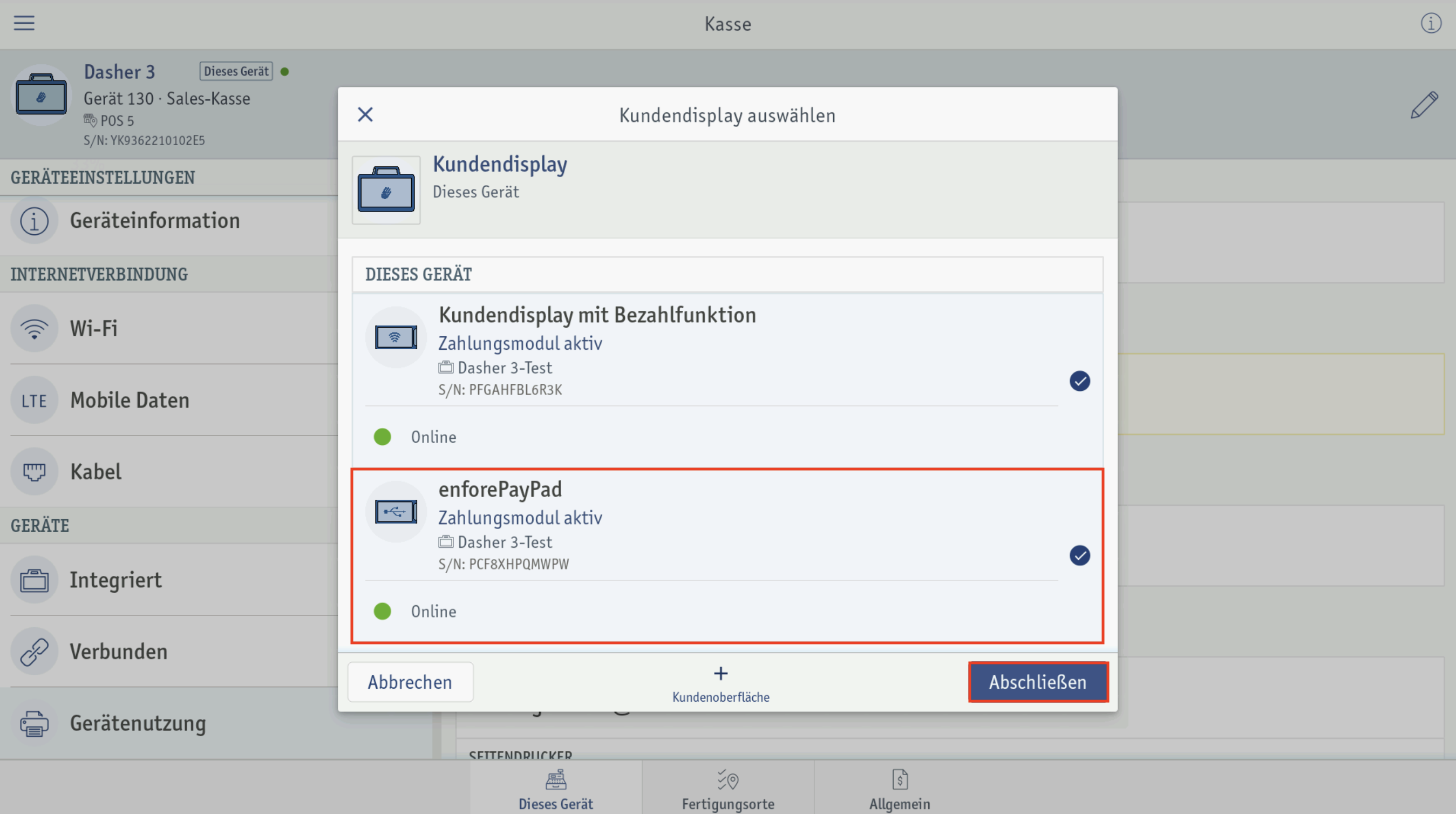Click serial number S/N: PFGAHFBL6R3K
Viewport: 1456px width, 814px height.
coord(500,390)
